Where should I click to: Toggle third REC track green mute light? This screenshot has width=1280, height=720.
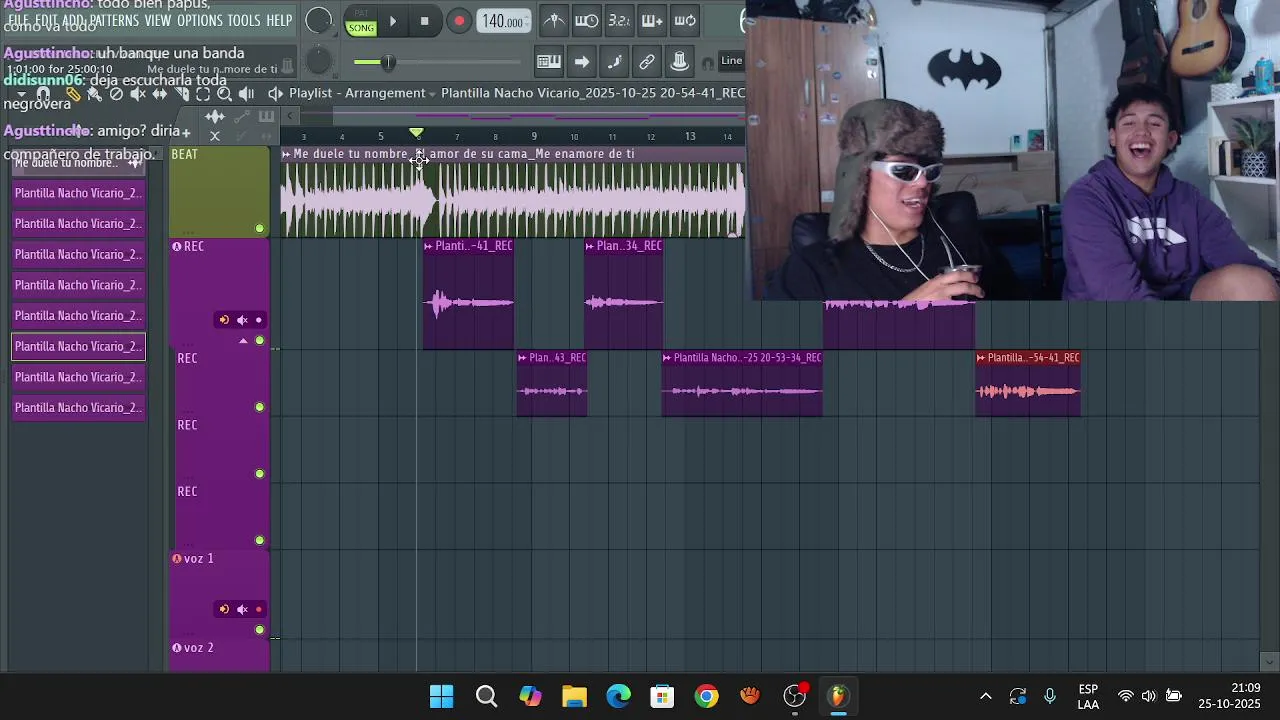pos(260,474)
